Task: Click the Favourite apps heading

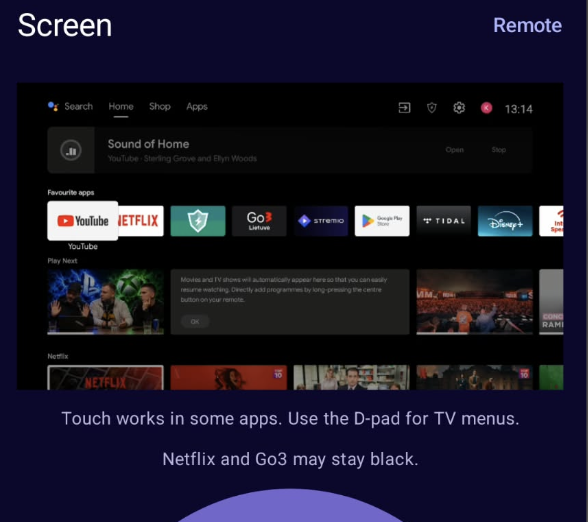Action: [70, 193]
